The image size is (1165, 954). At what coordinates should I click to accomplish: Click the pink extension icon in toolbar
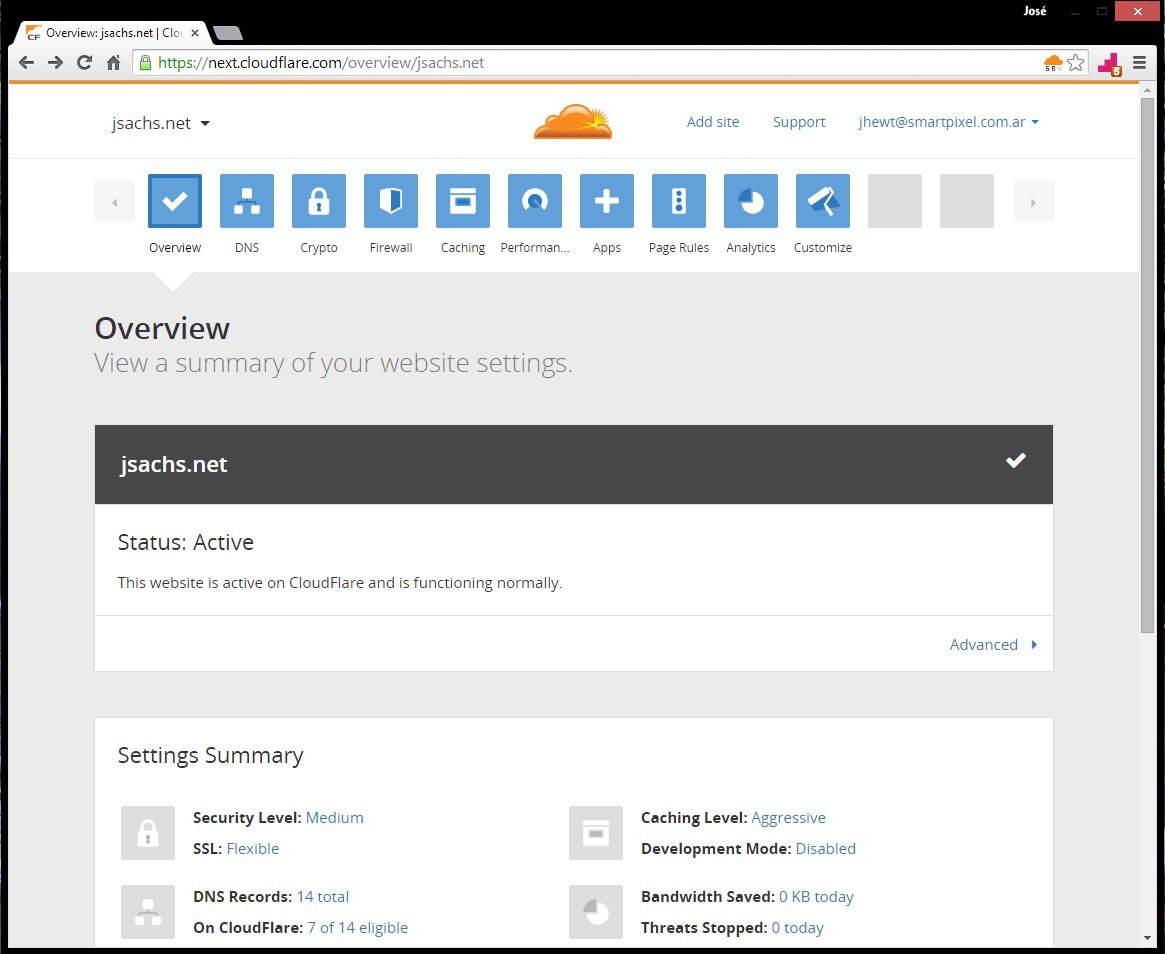(x=1109, y=64)
